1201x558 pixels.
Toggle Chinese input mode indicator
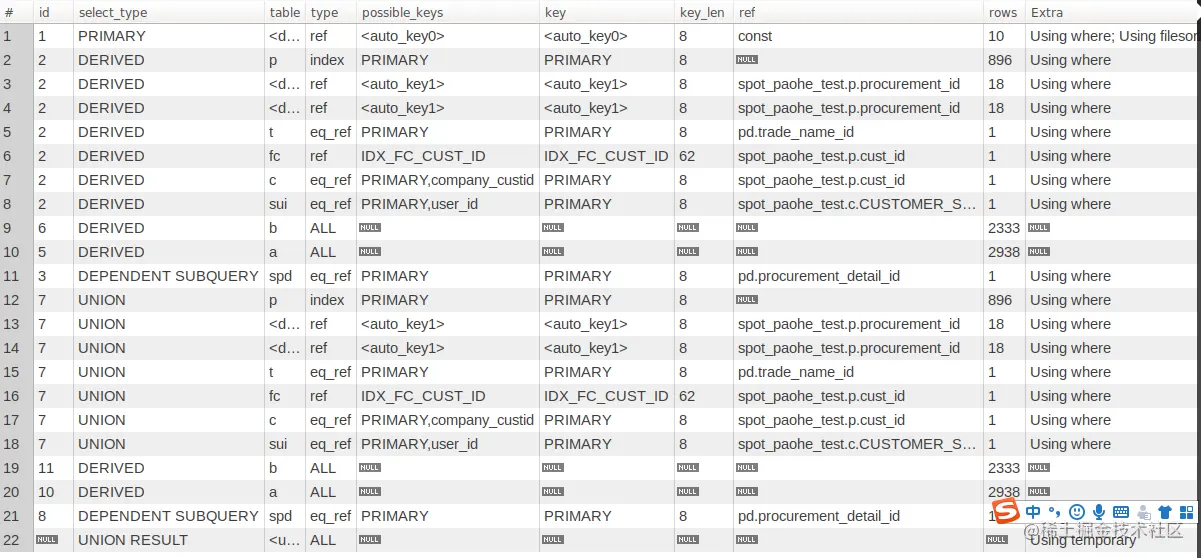pyautogui.click(x=1033, y=512)
